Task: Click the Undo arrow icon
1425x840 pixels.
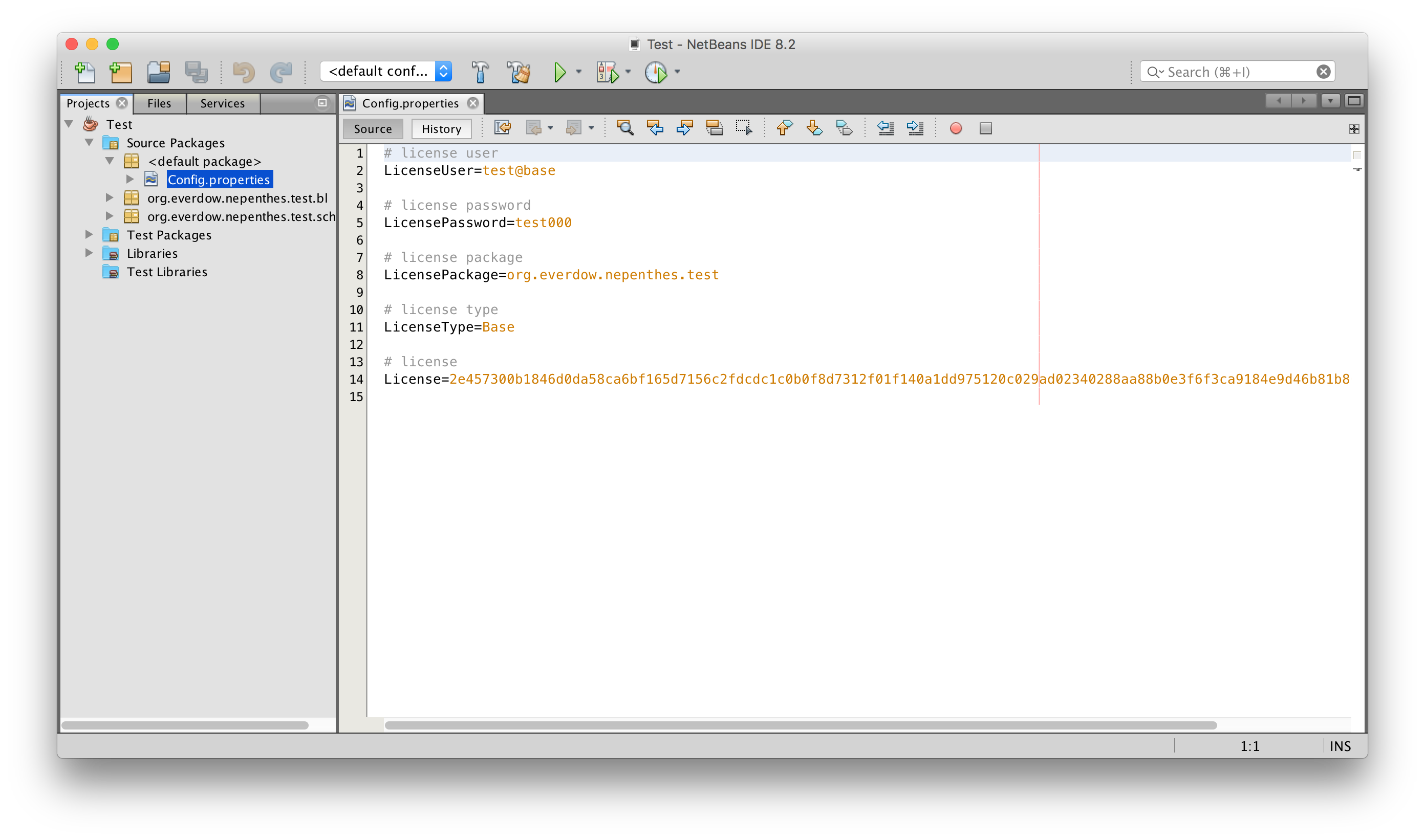Action: 244,72
